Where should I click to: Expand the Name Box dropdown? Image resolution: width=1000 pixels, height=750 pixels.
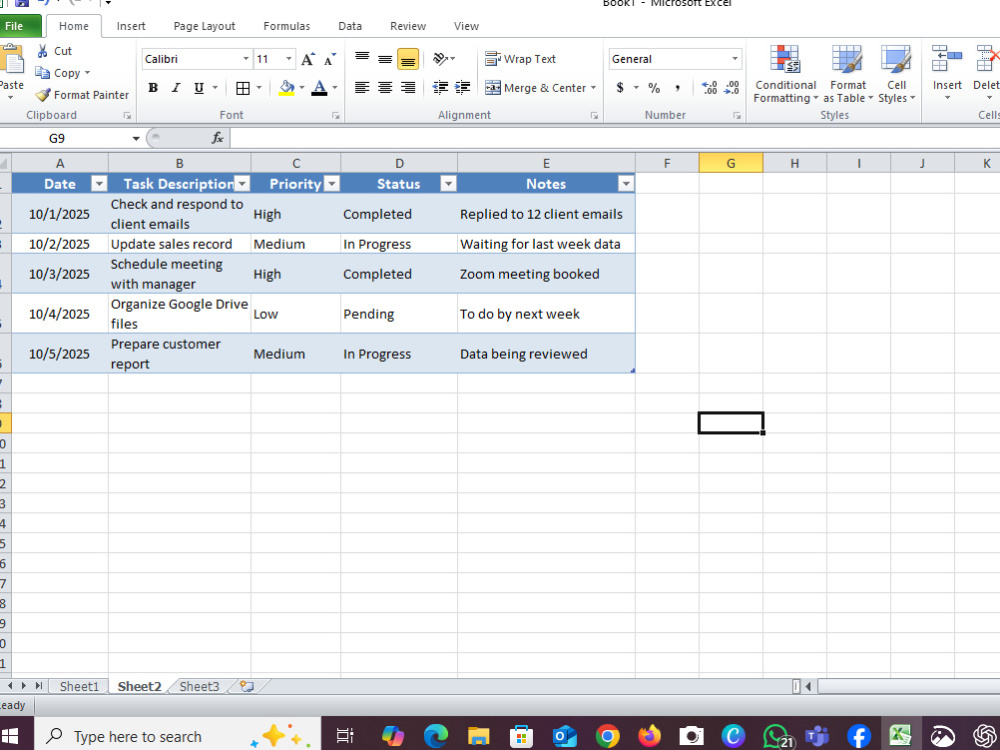[x=136, y=138]
